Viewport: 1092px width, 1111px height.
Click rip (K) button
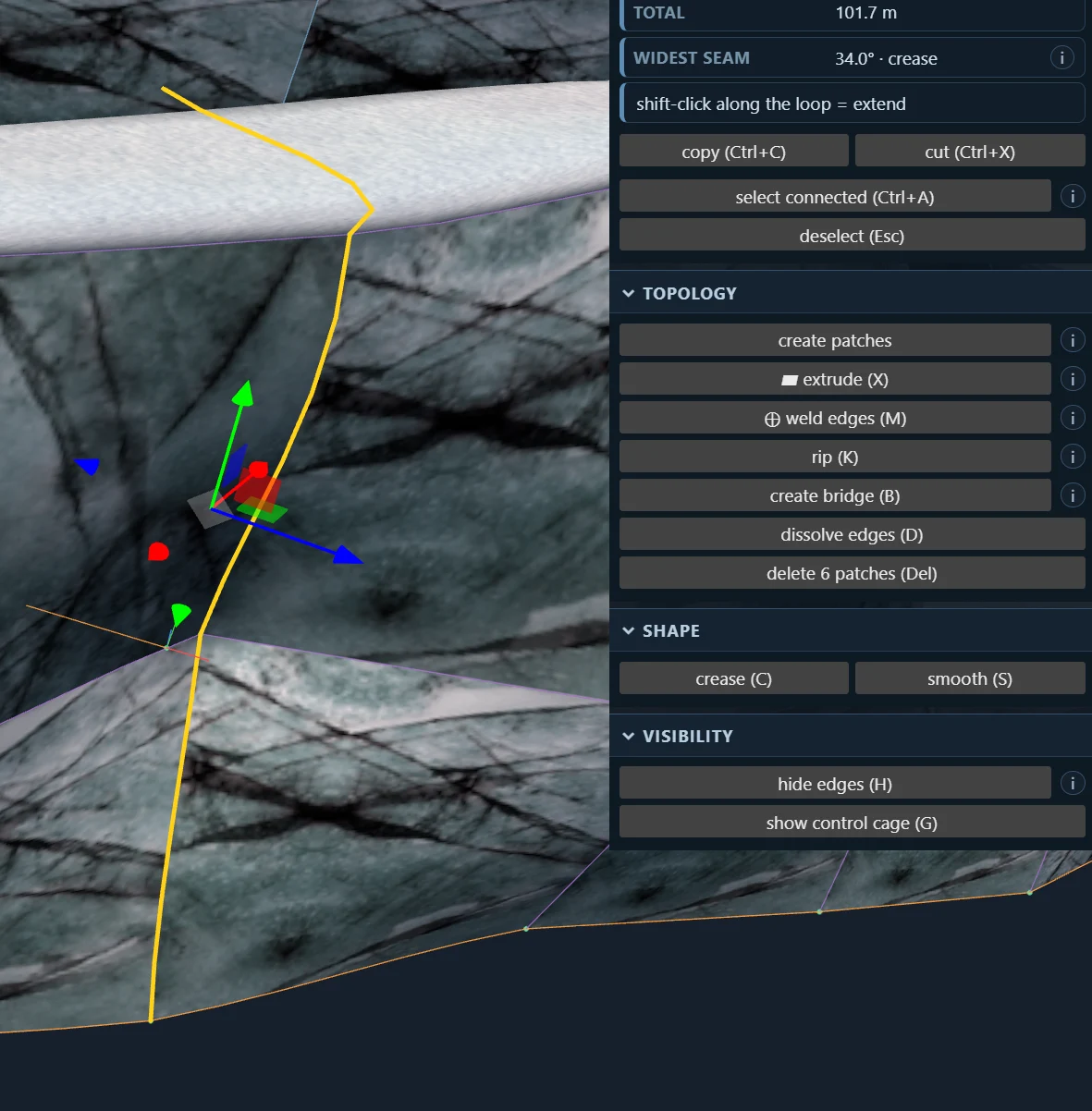pos(835,457)
